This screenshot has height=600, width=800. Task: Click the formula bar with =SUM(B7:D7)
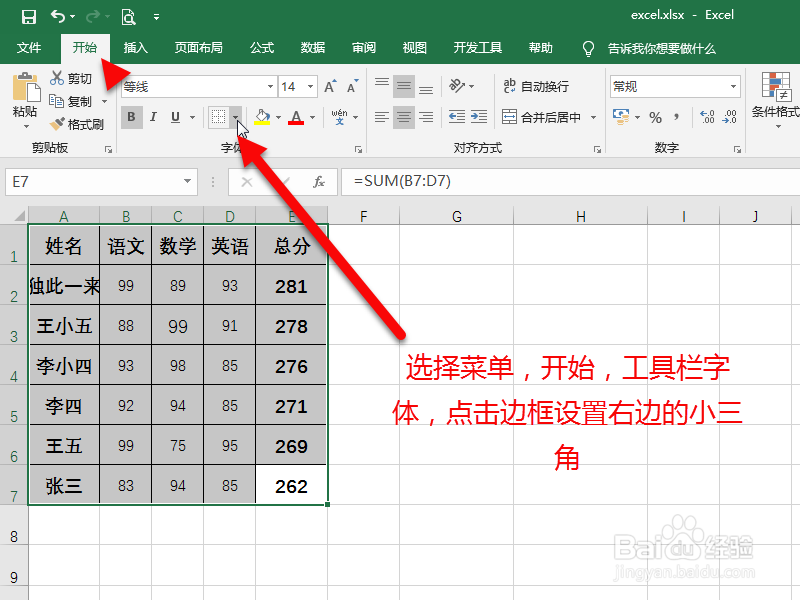[x=570, y=182]
